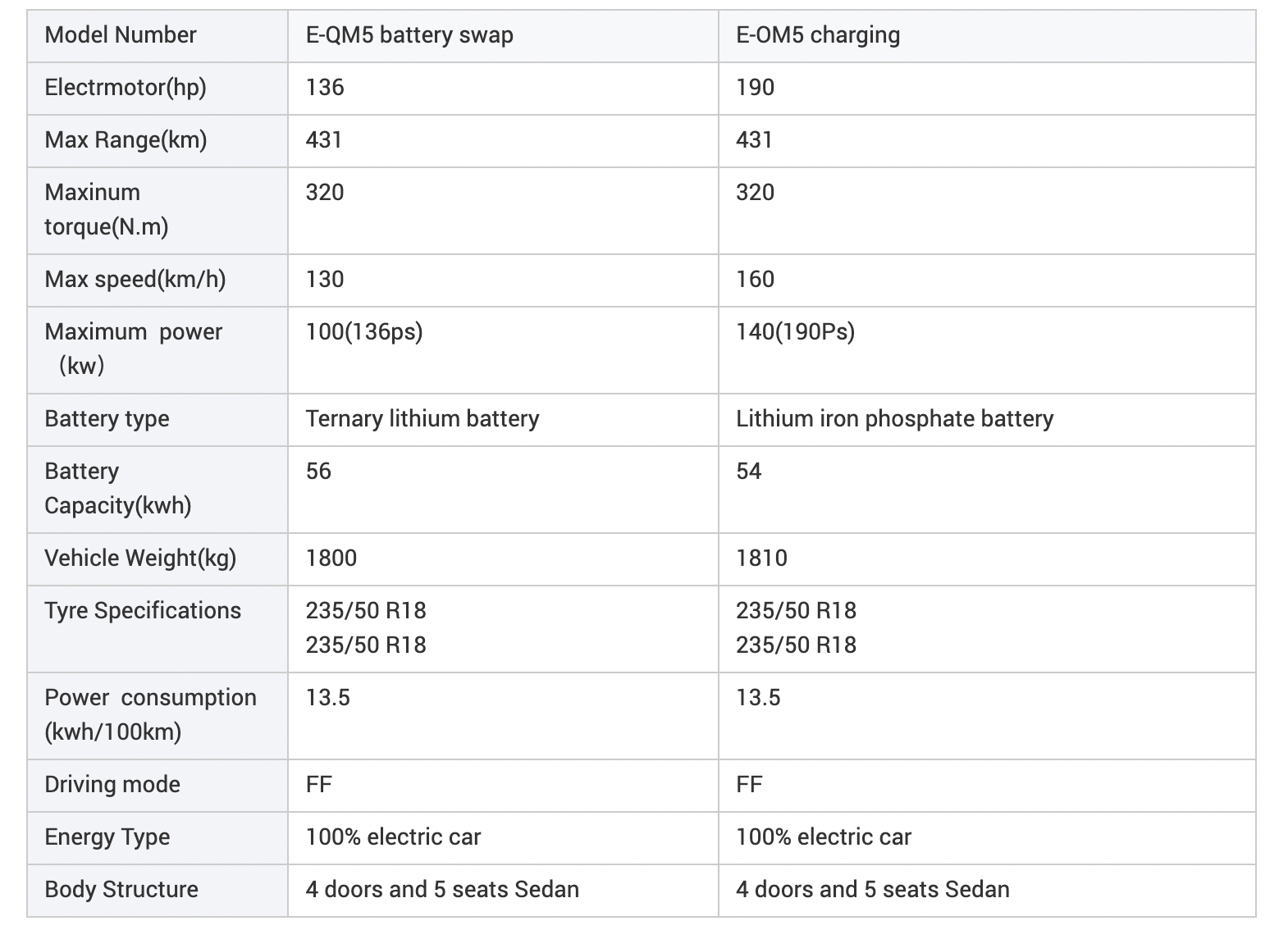Click the 190 horsepower value
The image size is (1288, 930).
755,88
